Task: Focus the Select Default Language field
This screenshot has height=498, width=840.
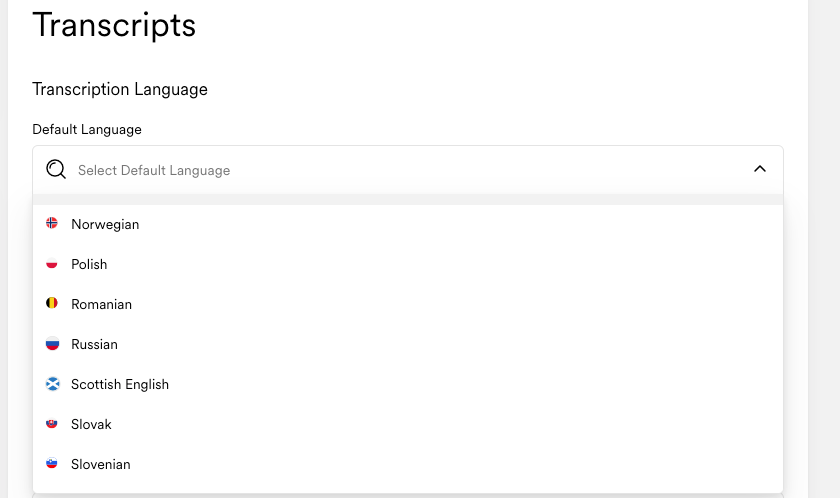Action: 408,170
